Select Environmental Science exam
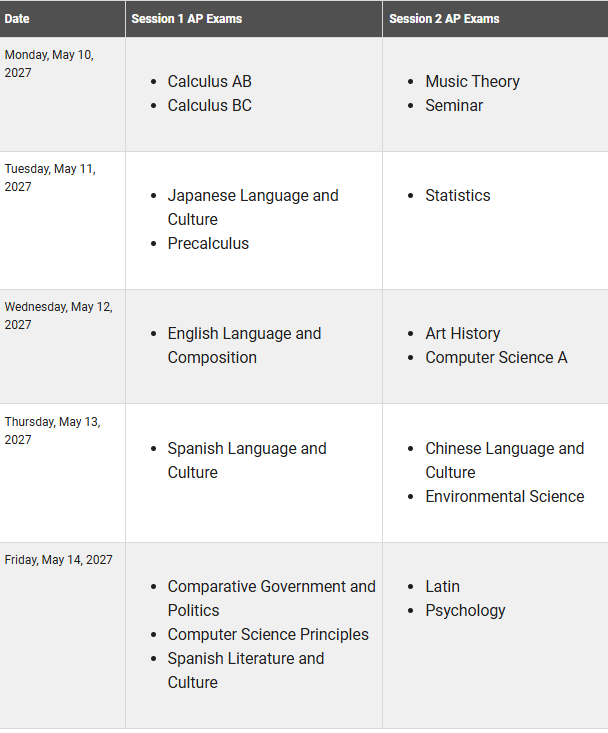The image size is (608, 733). (x=504, y=496)
